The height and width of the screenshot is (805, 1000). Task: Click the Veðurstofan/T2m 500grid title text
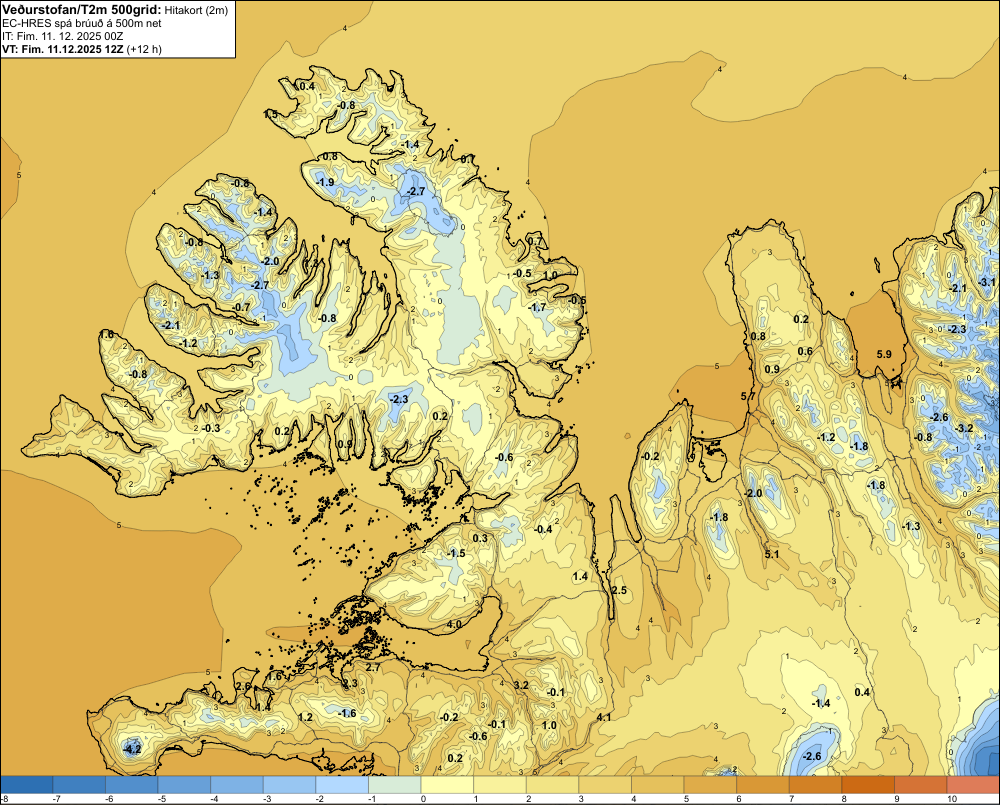[82, 9]
